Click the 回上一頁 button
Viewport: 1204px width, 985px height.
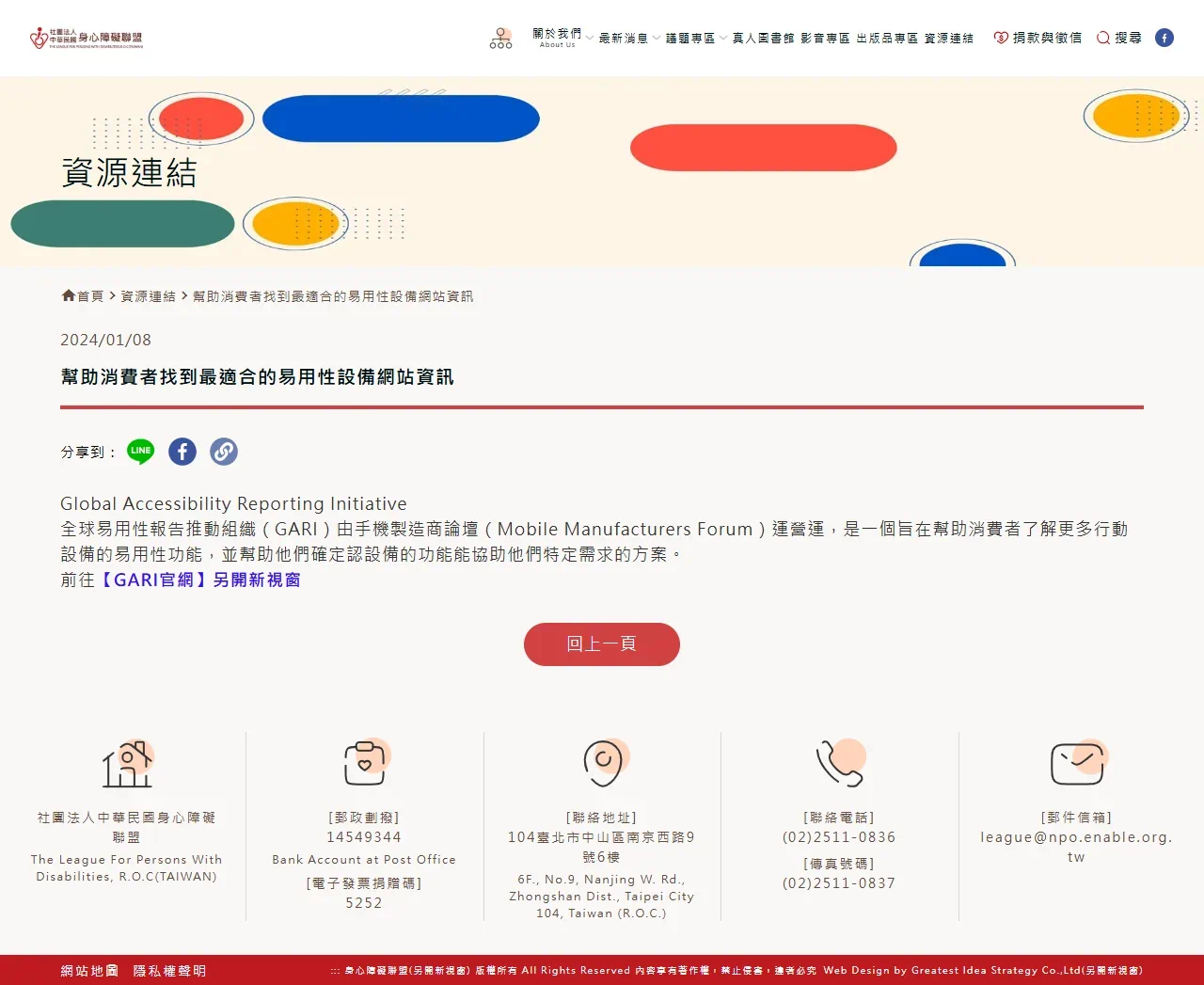pos(601,643)
